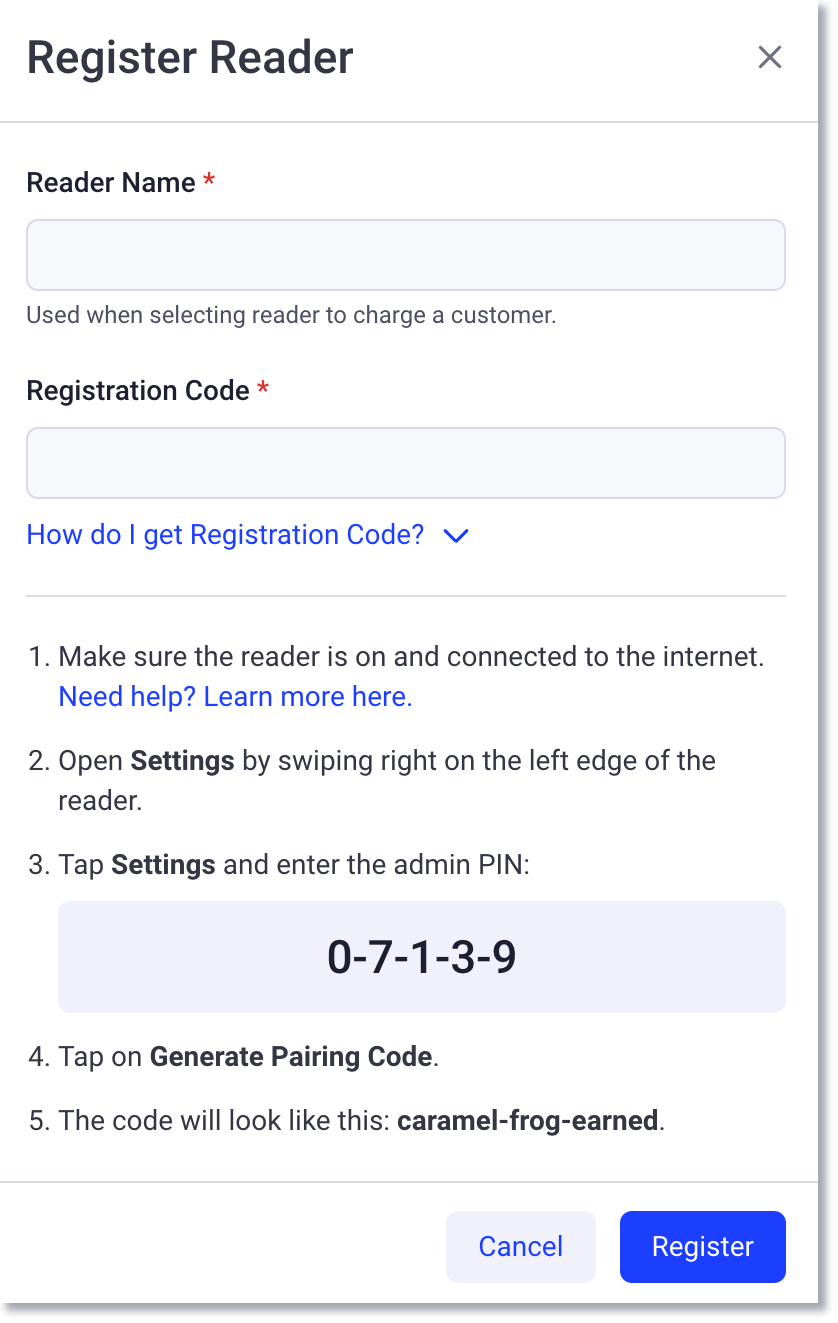Expand the How do I get Registration Code chevron
Viewport: 838px width, 1323px height.
pyautogui.click(x=455, y=537)
